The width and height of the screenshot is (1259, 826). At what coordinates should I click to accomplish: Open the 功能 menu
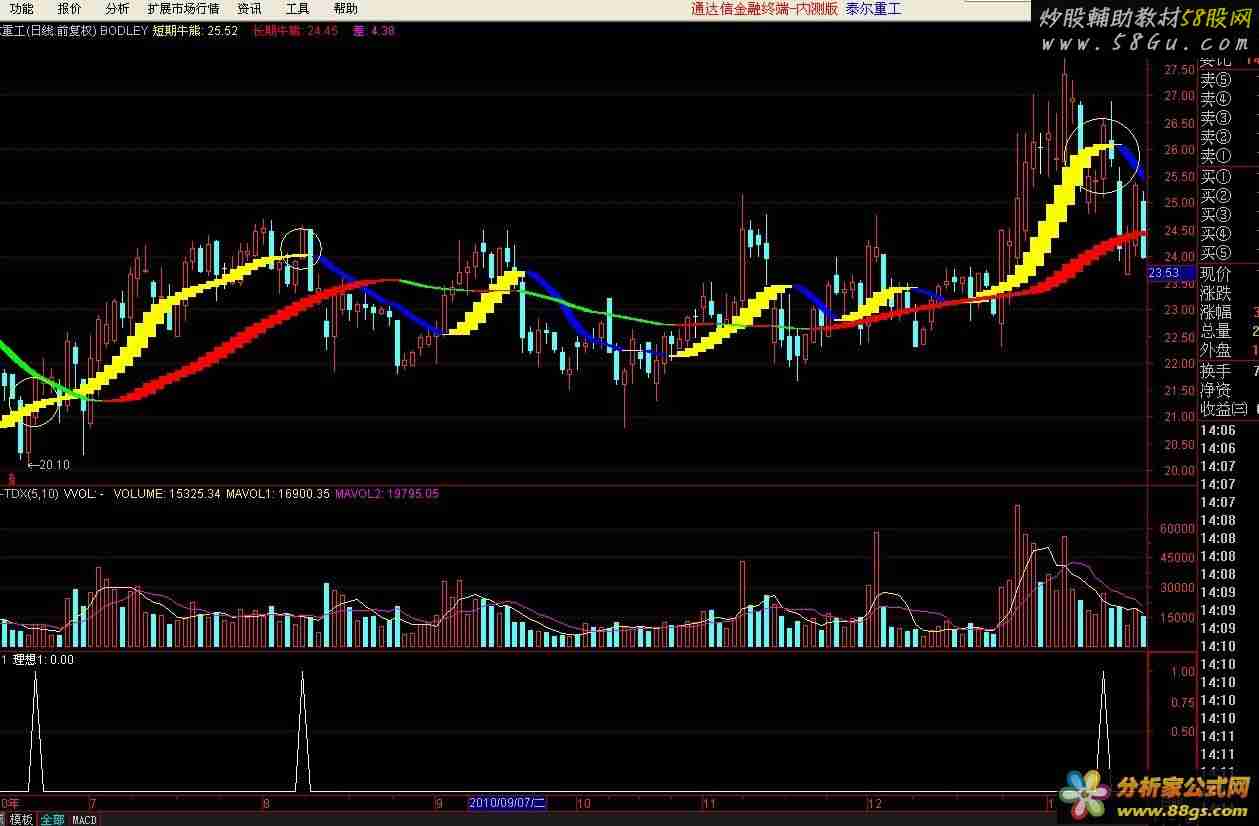click(x=21, y=9)
